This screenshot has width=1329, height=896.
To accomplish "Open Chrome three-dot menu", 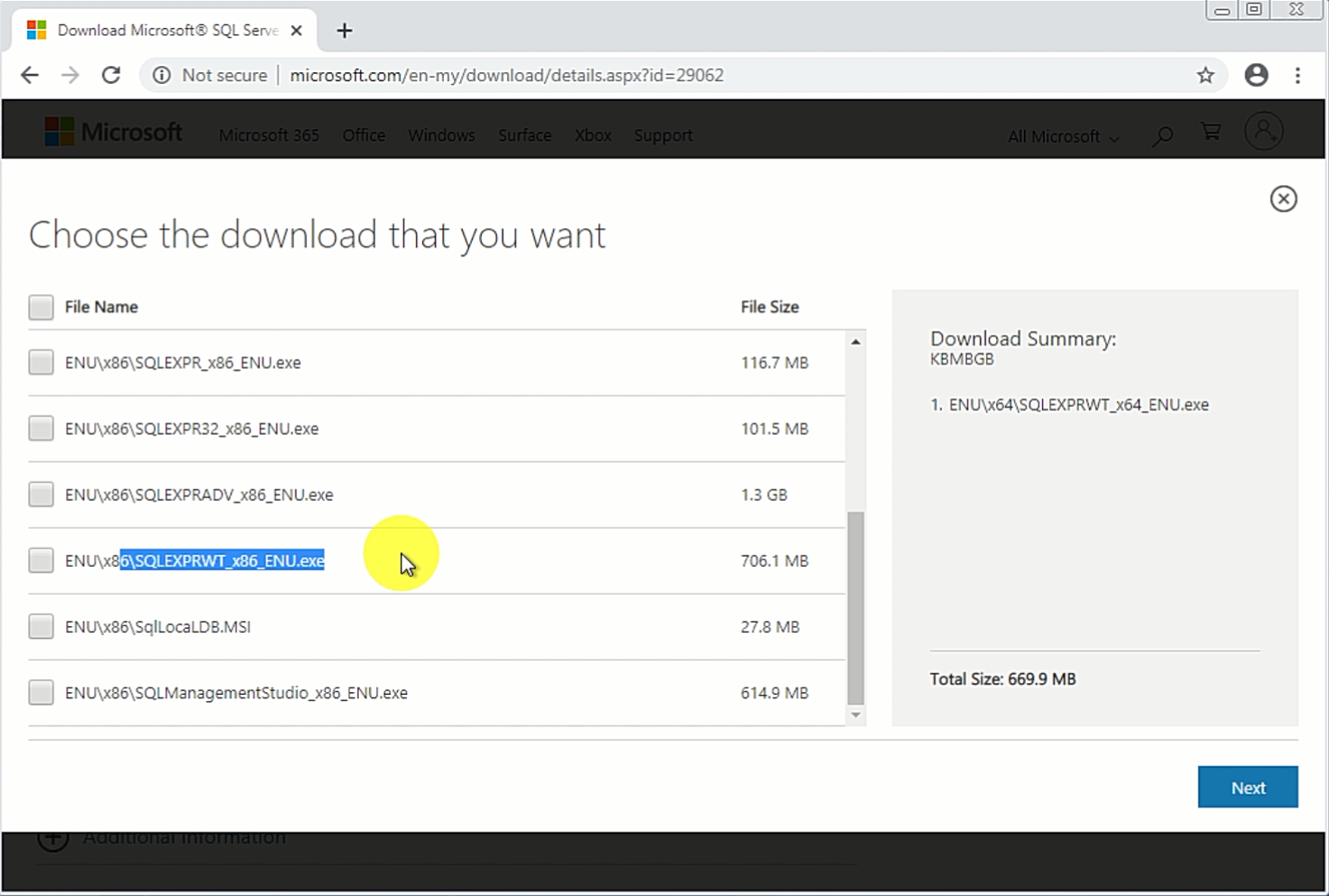I will (1297, 75).
